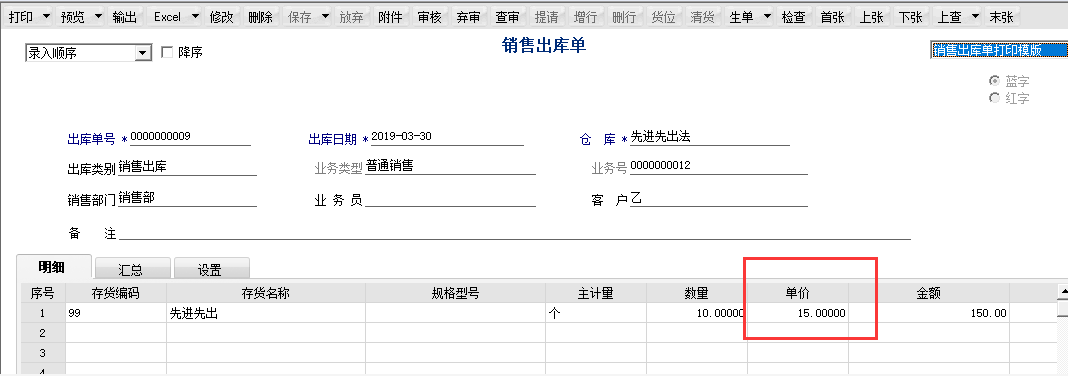Toggle the 降序 checkbox

[166, 52]
